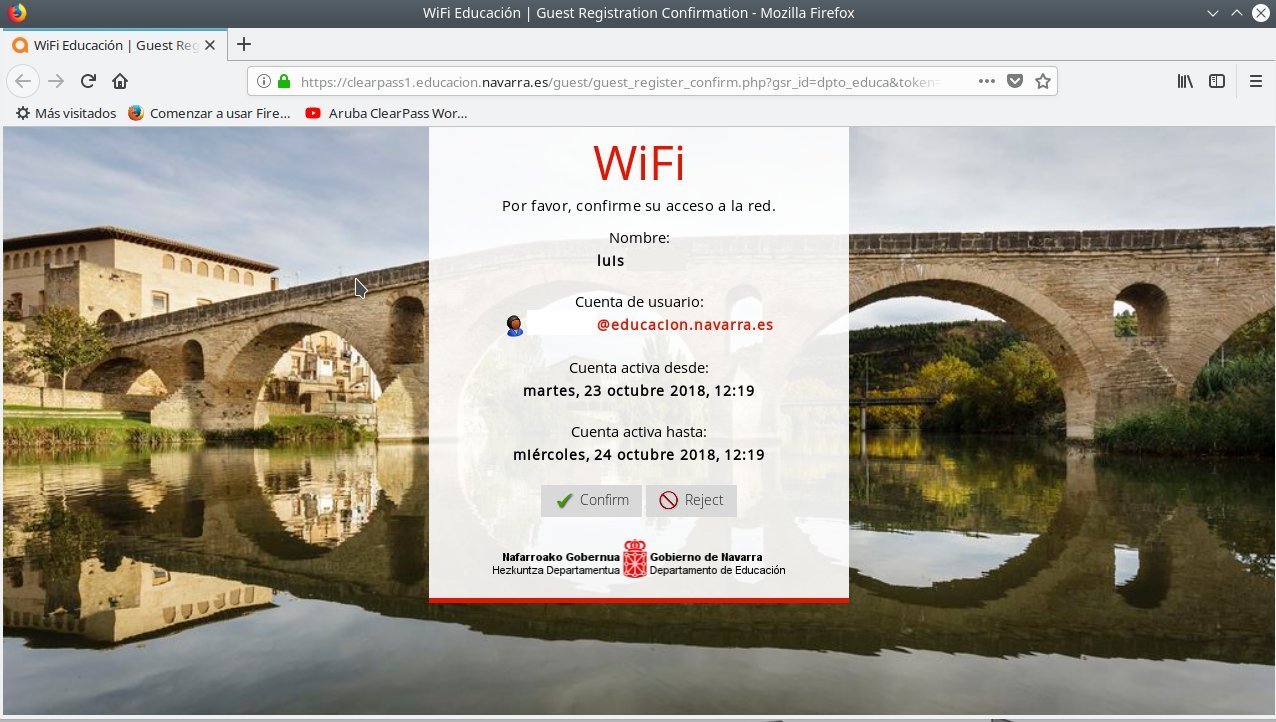
Task: Confirm the network access registration
Action: [591, 500]
